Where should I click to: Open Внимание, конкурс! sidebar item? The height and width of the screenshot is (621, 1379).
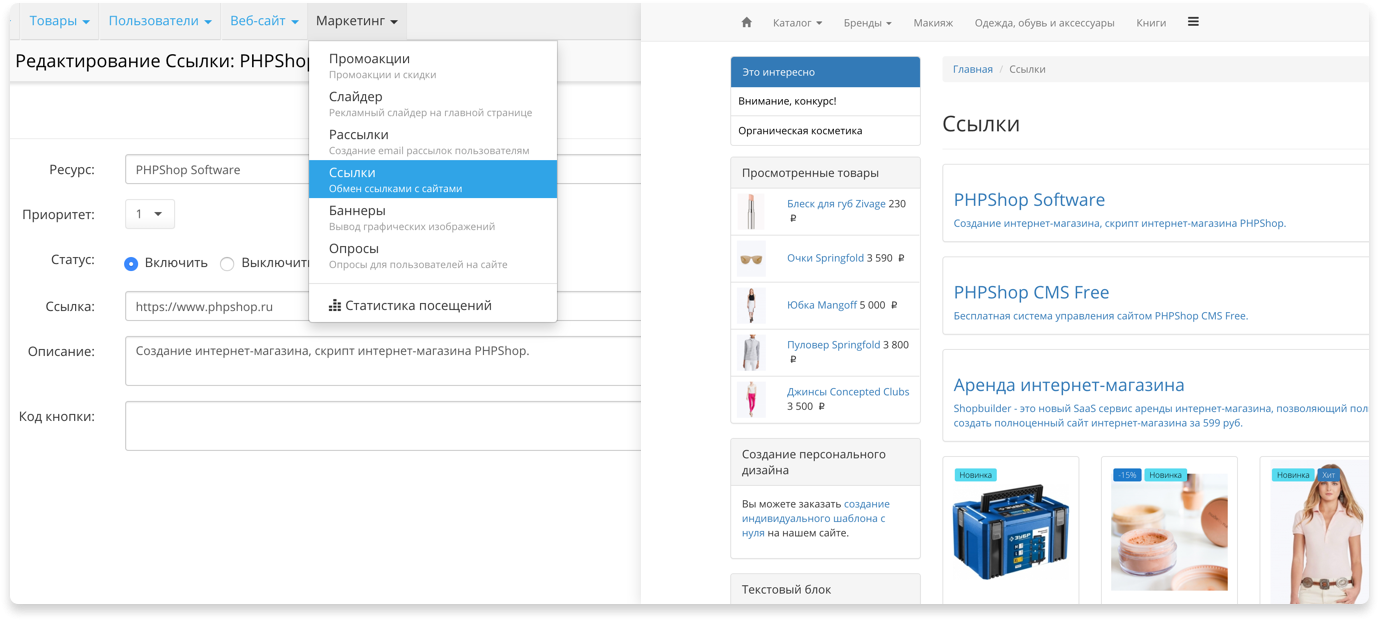(x=825, y=101)
